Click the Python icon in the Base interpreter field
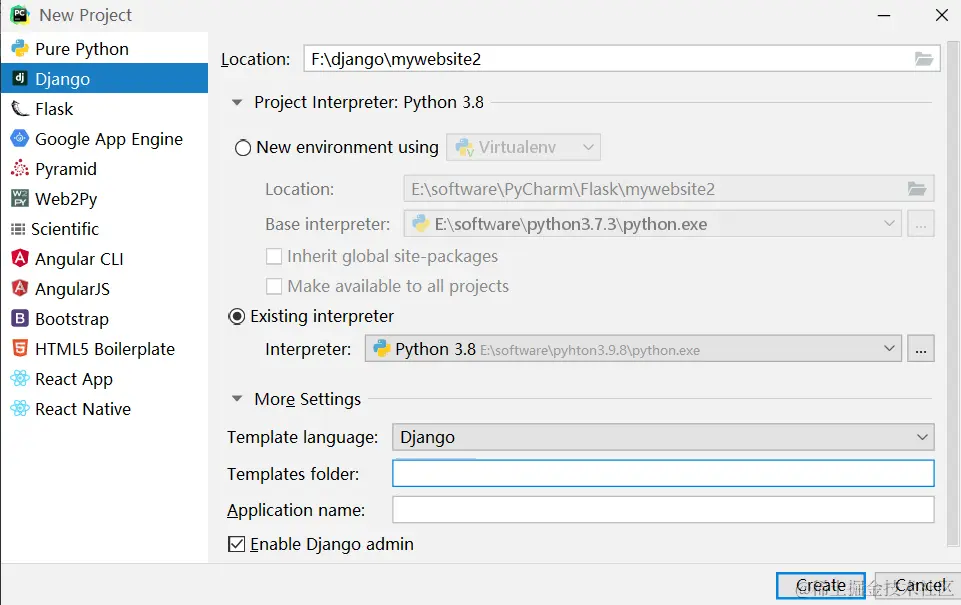The height and width of the screenshot is (605, 961). [420, 224]
